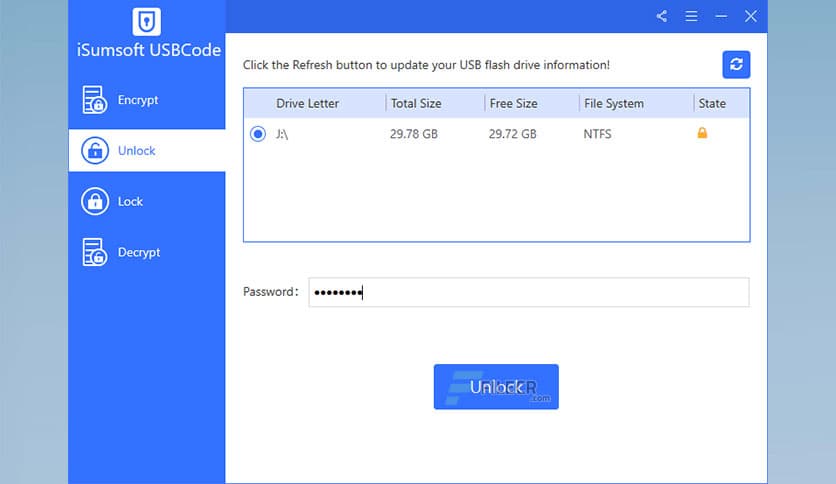
Task: Select the Unlock padlock icon in sidebar
Action: click(x=95, y=150)
